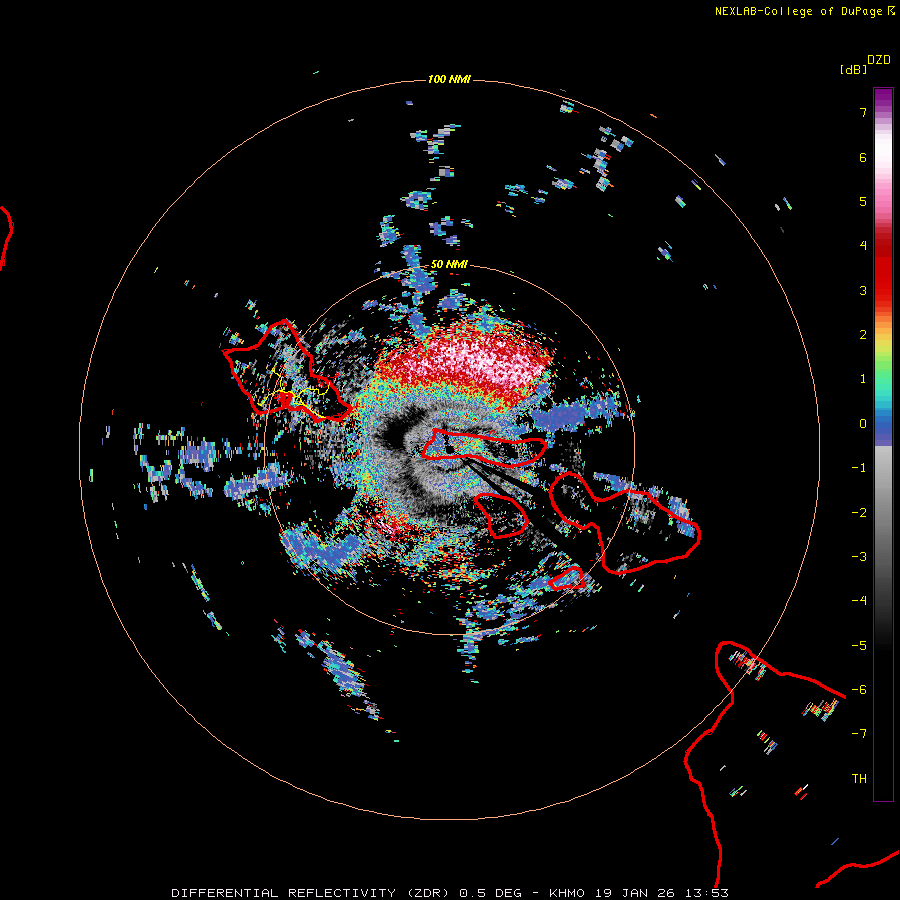Click the [dB] unit label

point(853,69)
